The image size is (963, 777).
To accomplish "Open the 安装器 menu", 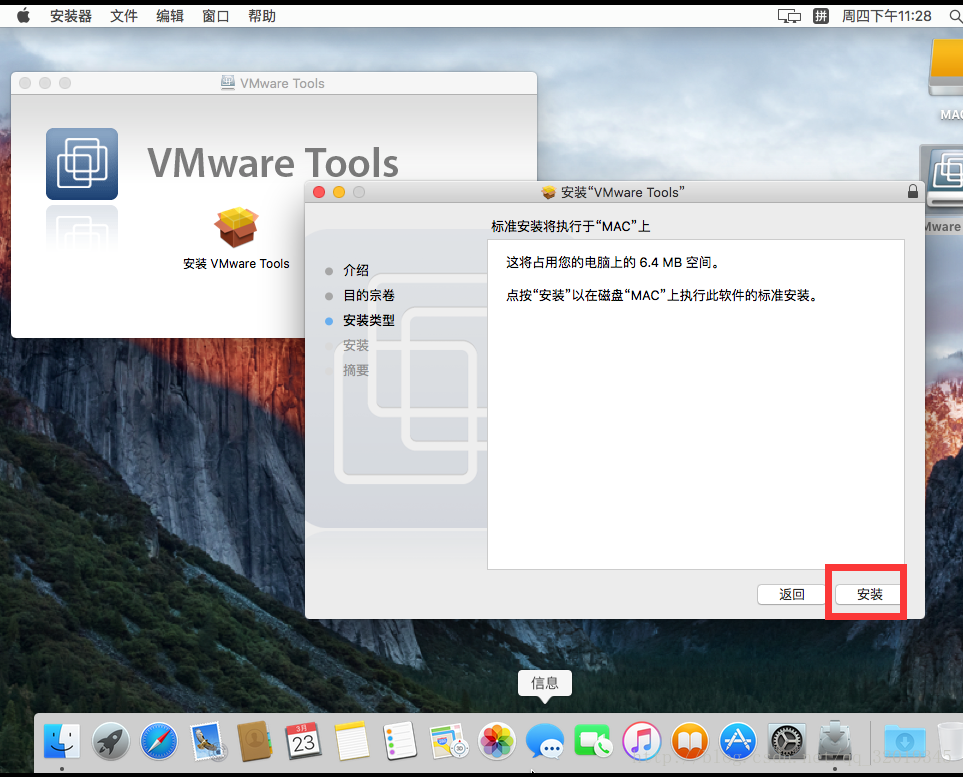I will click(71, 16).
